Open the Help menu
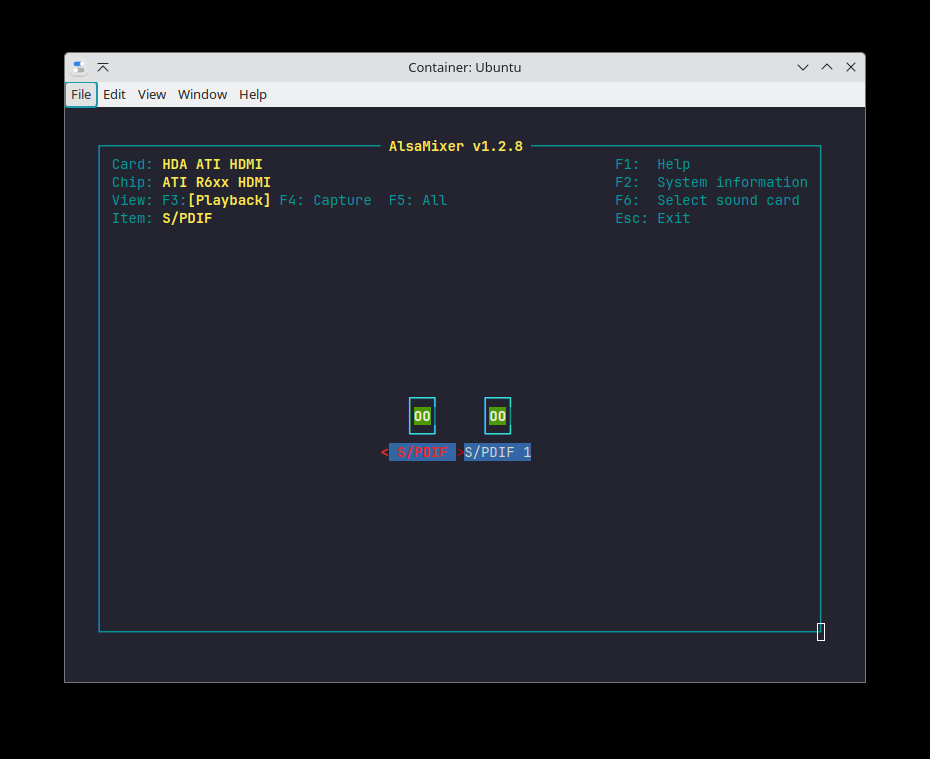This screenshot has width=930, height=759. (253, 95)
